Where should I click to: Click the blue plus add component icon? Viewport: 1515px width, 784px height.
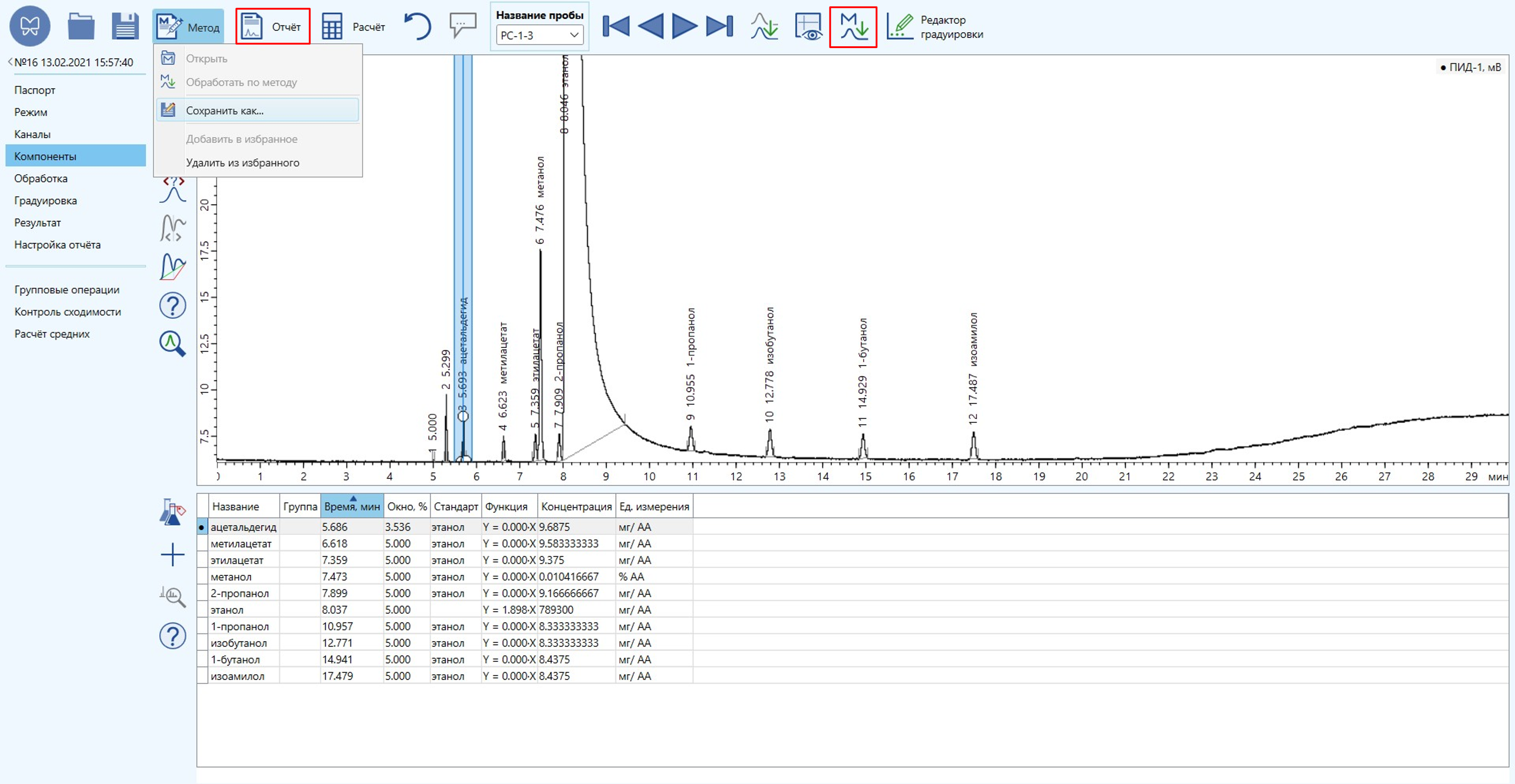[172, 554]
